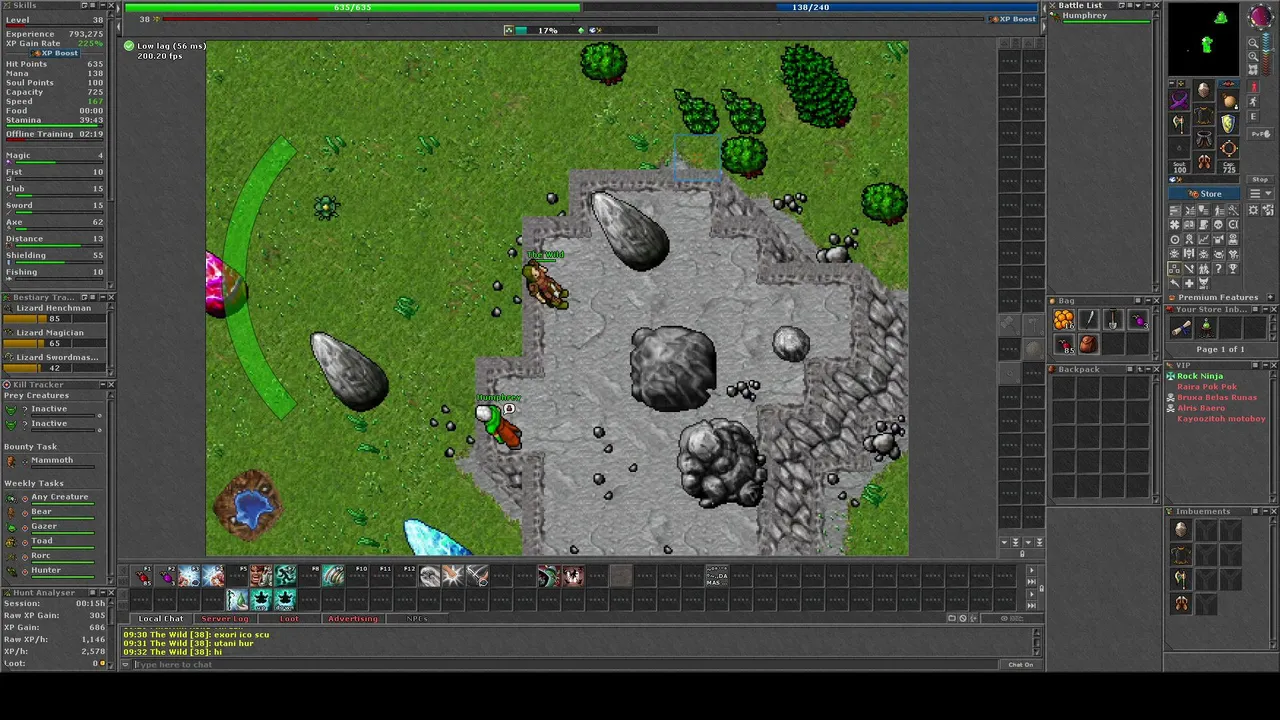Click the blue mana bar at top

[x=810, y=7]
